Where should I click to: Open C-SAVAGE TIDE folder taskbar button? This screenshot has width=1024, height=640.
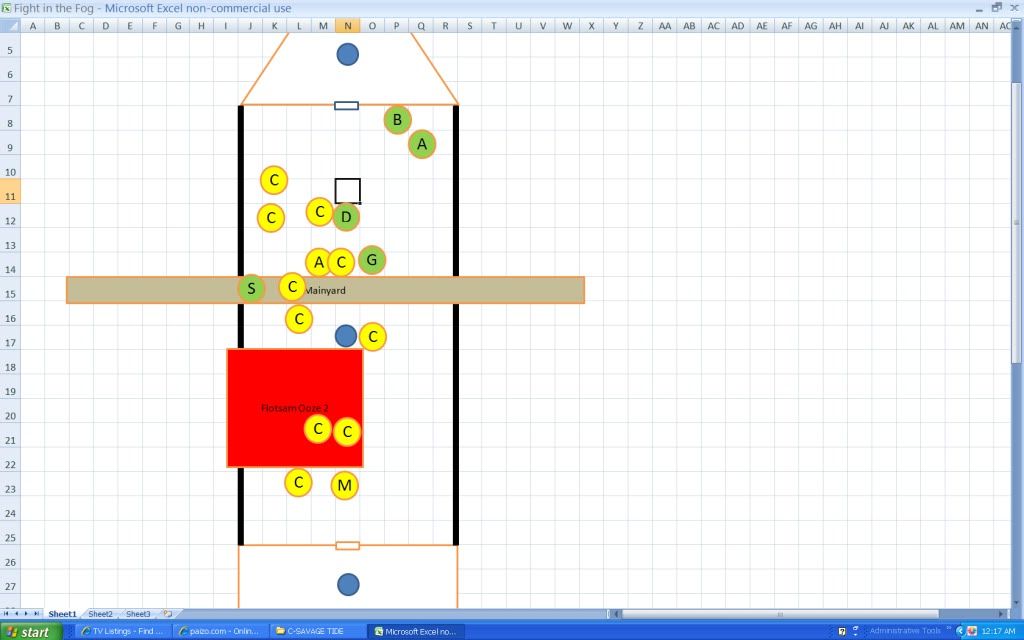point(317,632)
